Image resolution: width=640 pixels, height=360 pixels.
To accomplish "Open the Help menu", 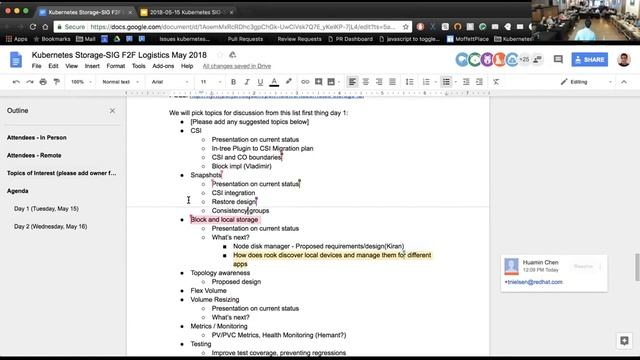I will (187, 66).
